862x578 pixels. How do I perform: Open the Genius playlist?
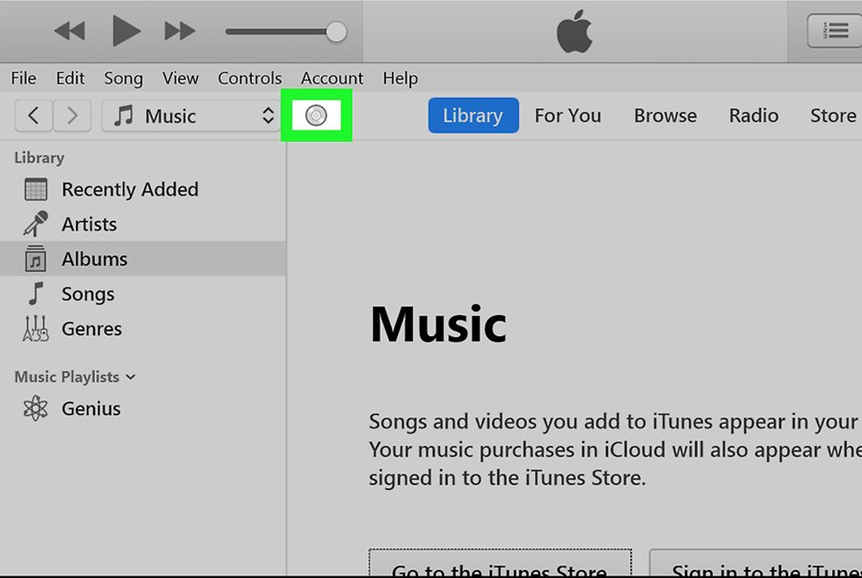click(143, 408)
